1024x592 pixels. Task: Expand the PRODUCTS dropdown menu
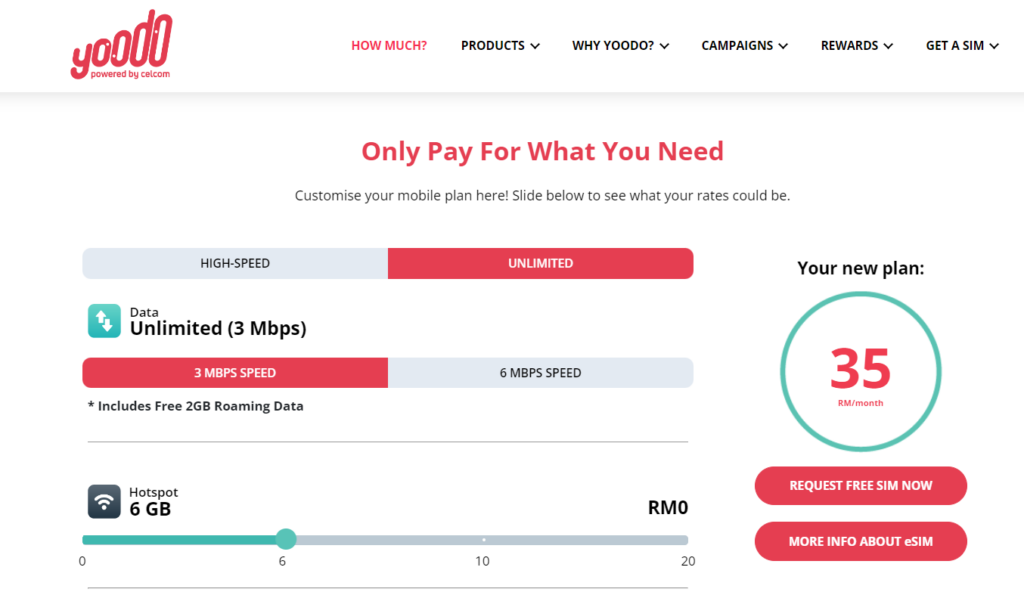[500, 46]
